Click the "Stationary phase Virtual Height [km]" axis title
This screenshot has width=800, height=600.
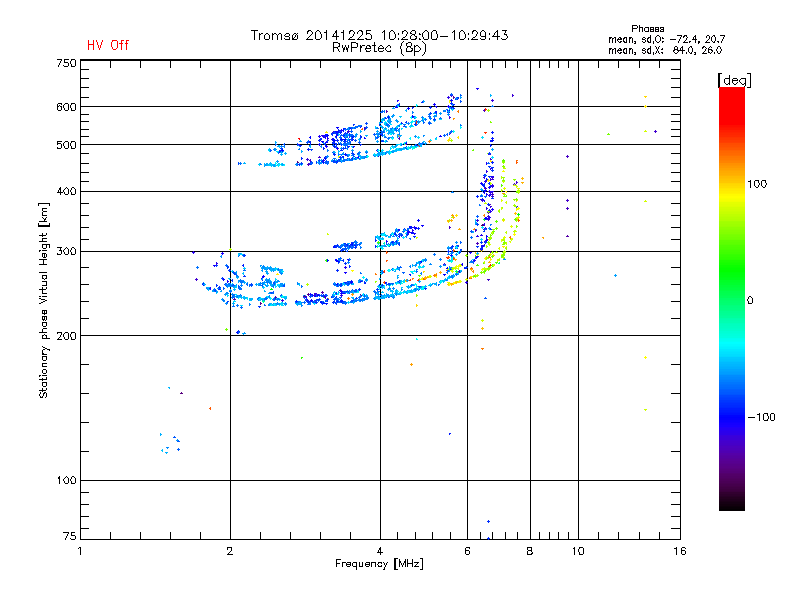[44, 300]
